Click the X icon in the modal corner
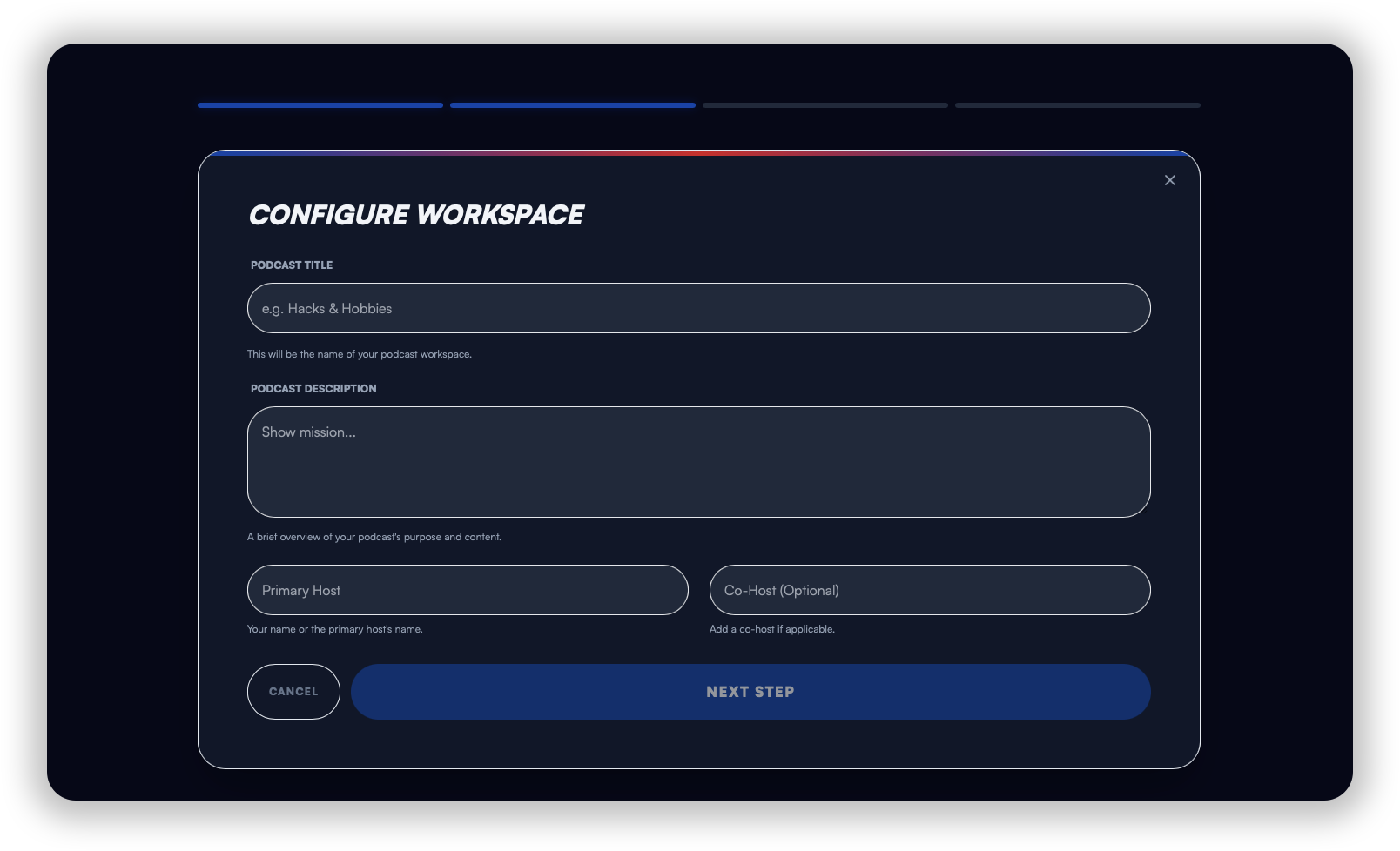Image resolution: width=1400 pixels, height=851 pixels. 1169,180
